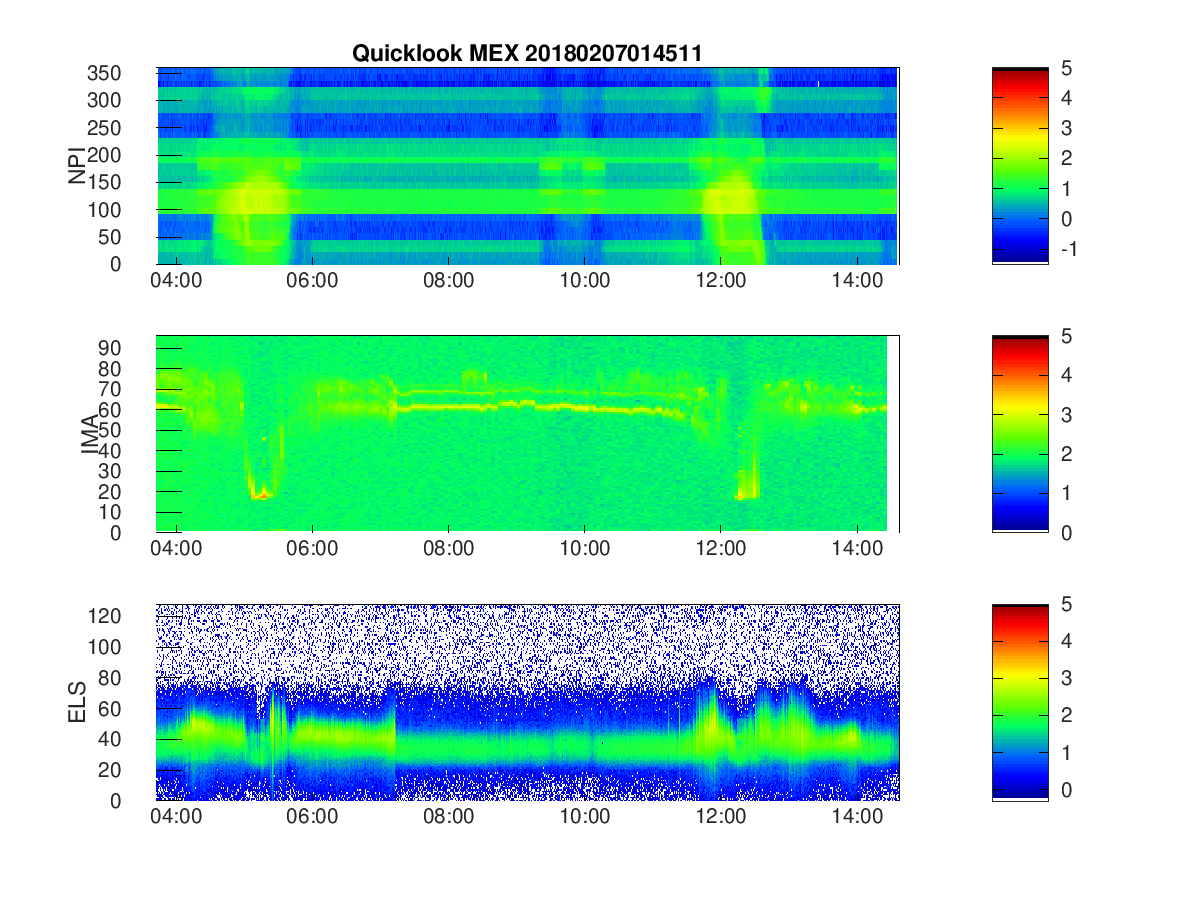Click the 2 label on IMA colorbar
Screen dimensions: 1200x900
[x=1065, y=454]
